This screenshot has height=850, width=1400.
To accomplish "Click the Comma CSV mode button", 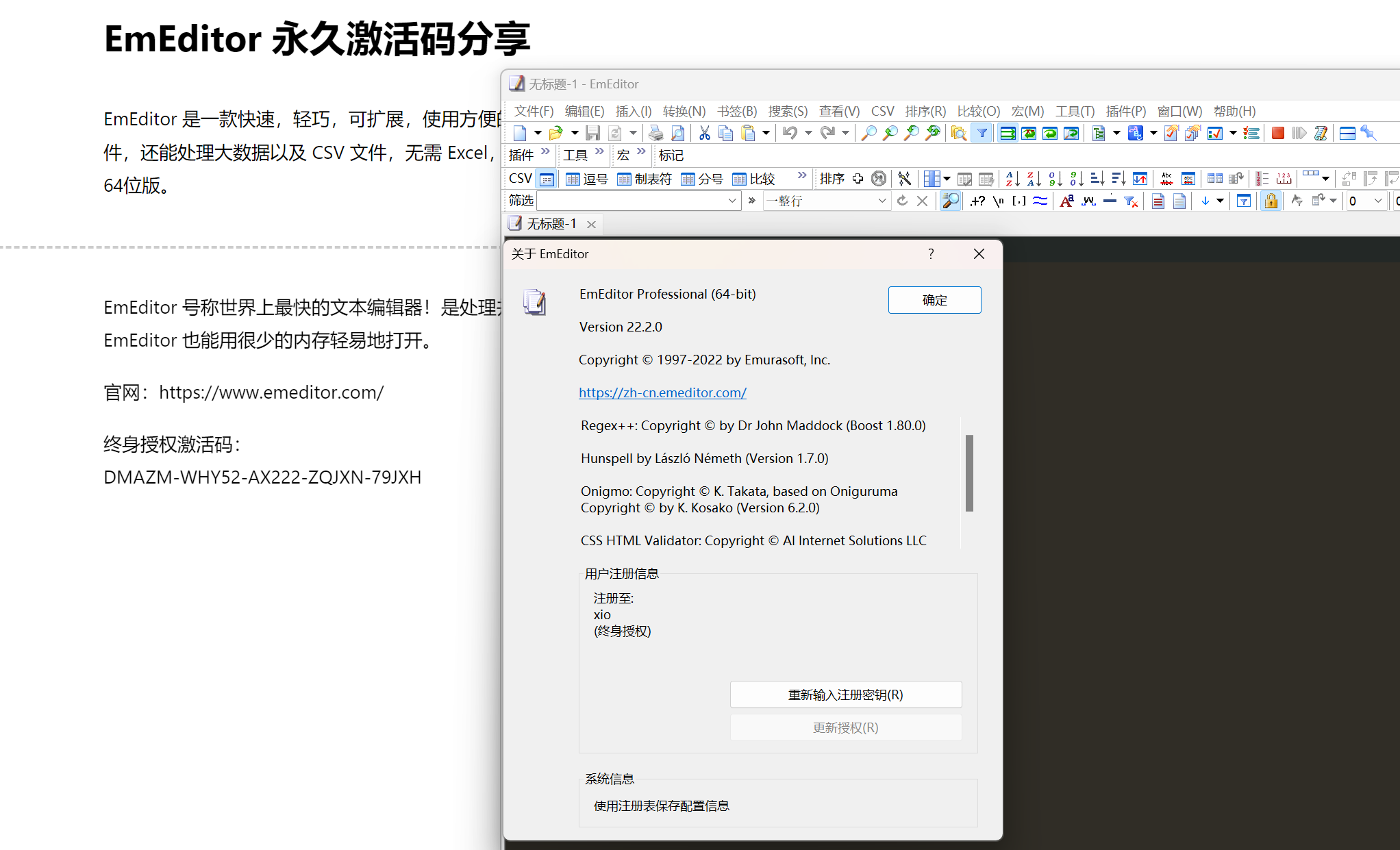I will [587, 179].
